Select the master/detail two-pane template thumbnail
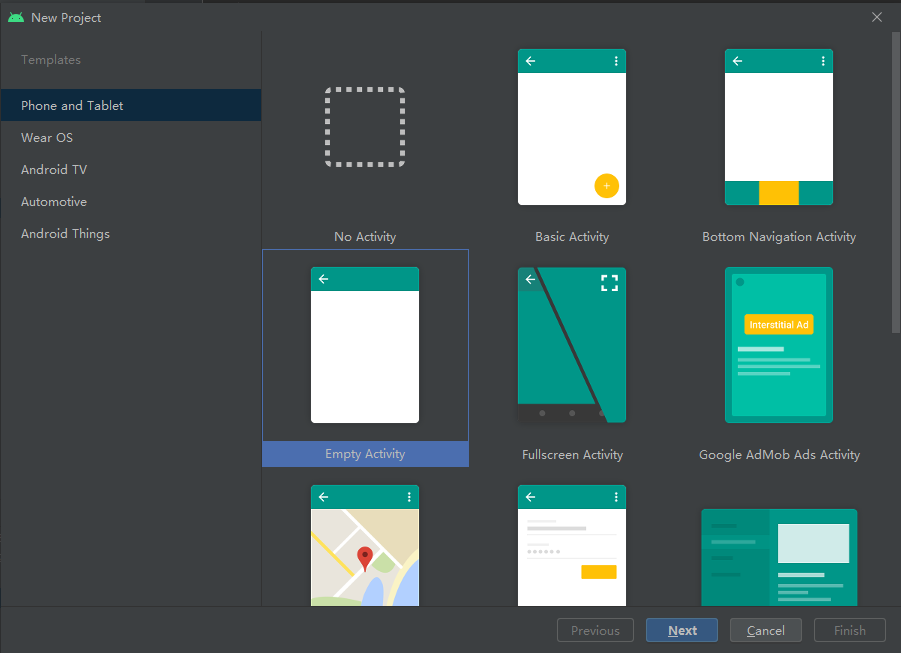 (779, 557)
